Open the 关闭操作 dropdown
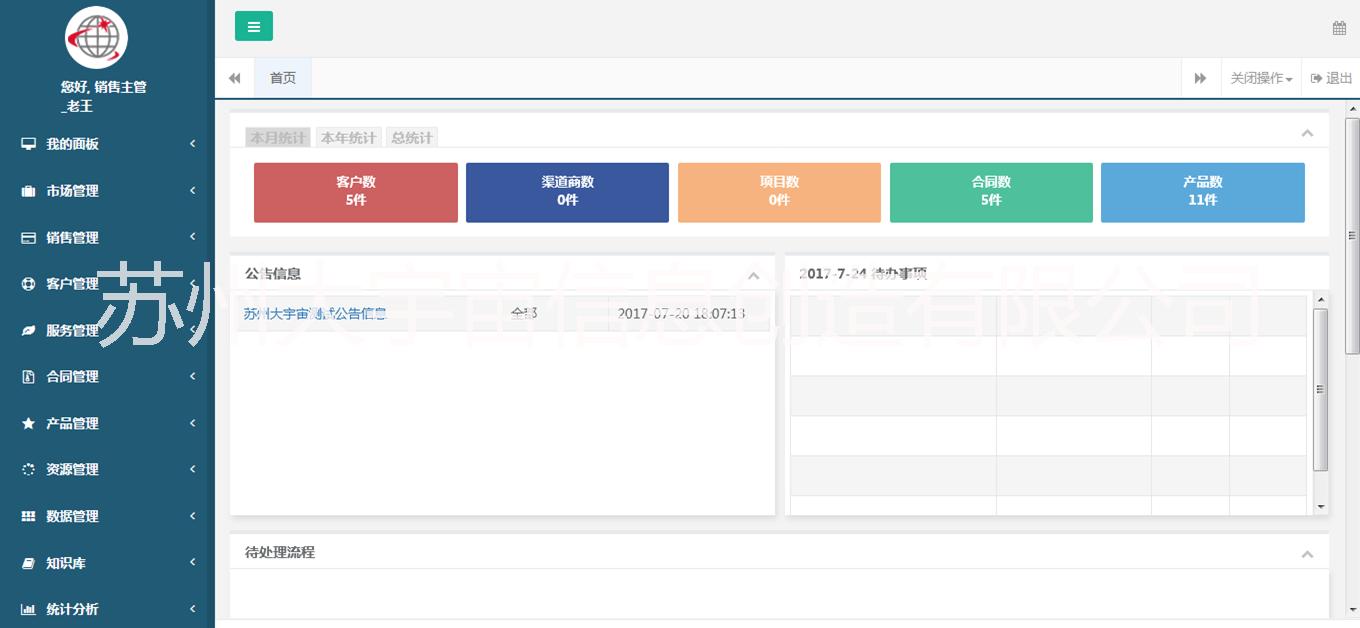The height and width of the screenshot is (628, 1360). (1260, 78)
